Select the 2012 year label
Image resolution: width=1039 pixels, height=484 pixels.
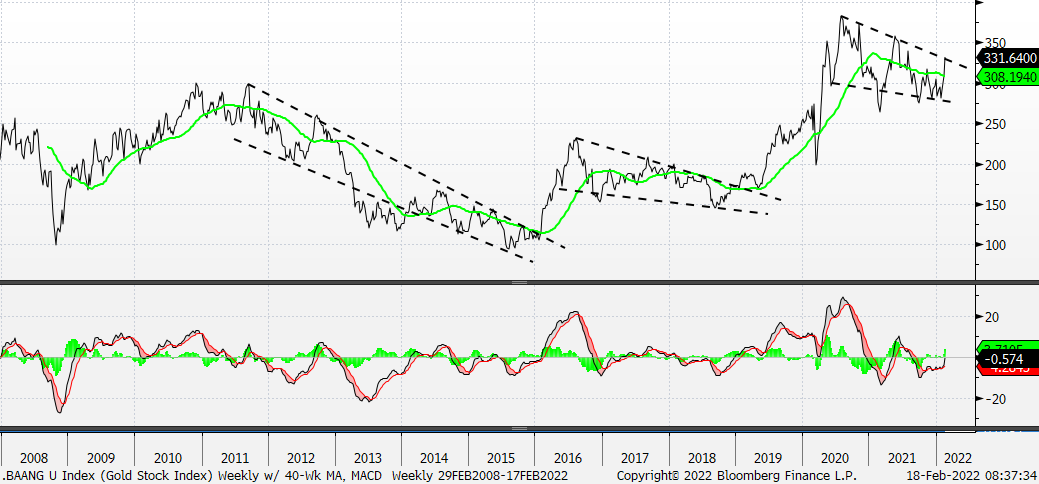(301, 458)
